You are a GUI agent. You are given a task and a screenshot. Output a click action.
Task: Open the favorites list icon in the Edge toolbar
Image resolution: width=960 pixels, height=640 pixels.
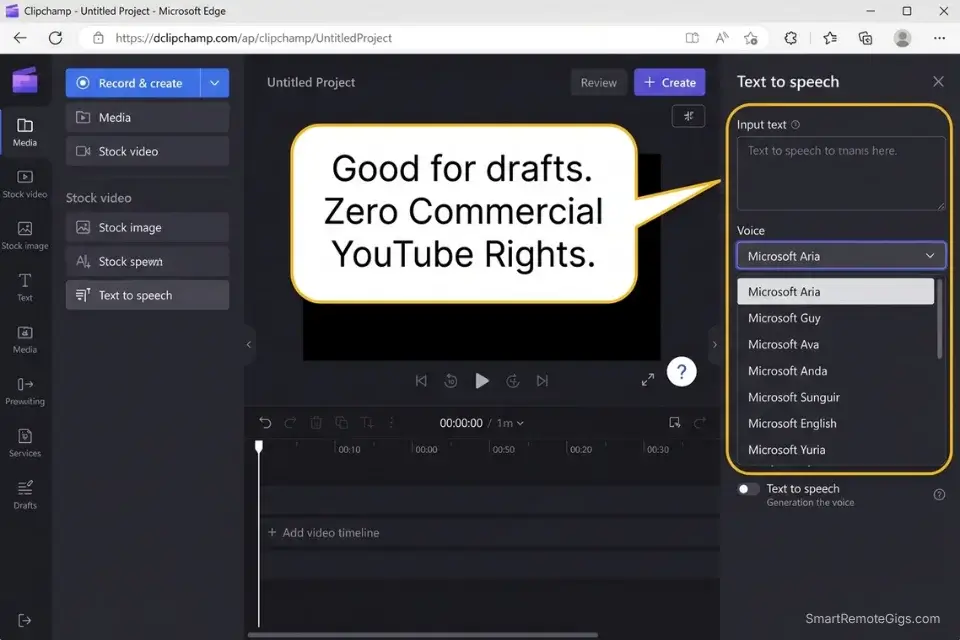tap(830, 38)
